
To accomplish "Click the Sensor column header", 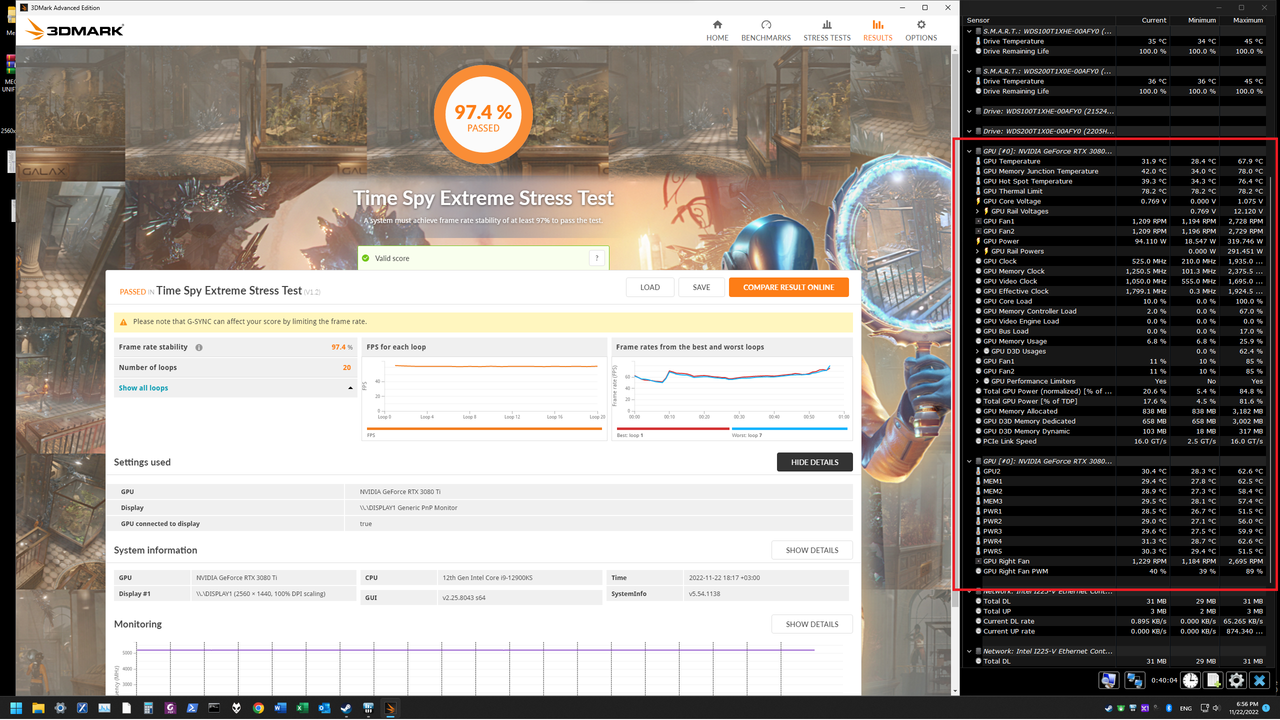I will (x=1038, y=20).
